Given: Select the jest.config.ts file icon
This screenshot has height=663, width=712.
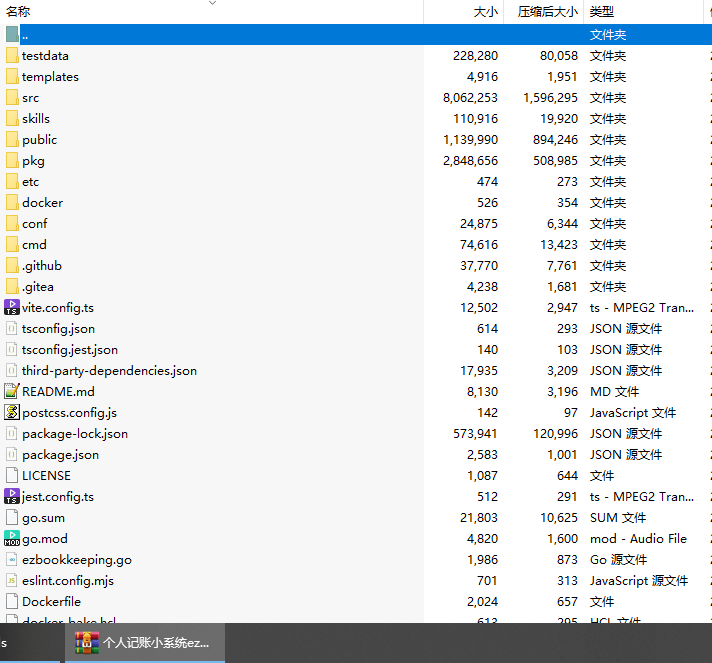Looking at the screenshot, I should (12, 497).
